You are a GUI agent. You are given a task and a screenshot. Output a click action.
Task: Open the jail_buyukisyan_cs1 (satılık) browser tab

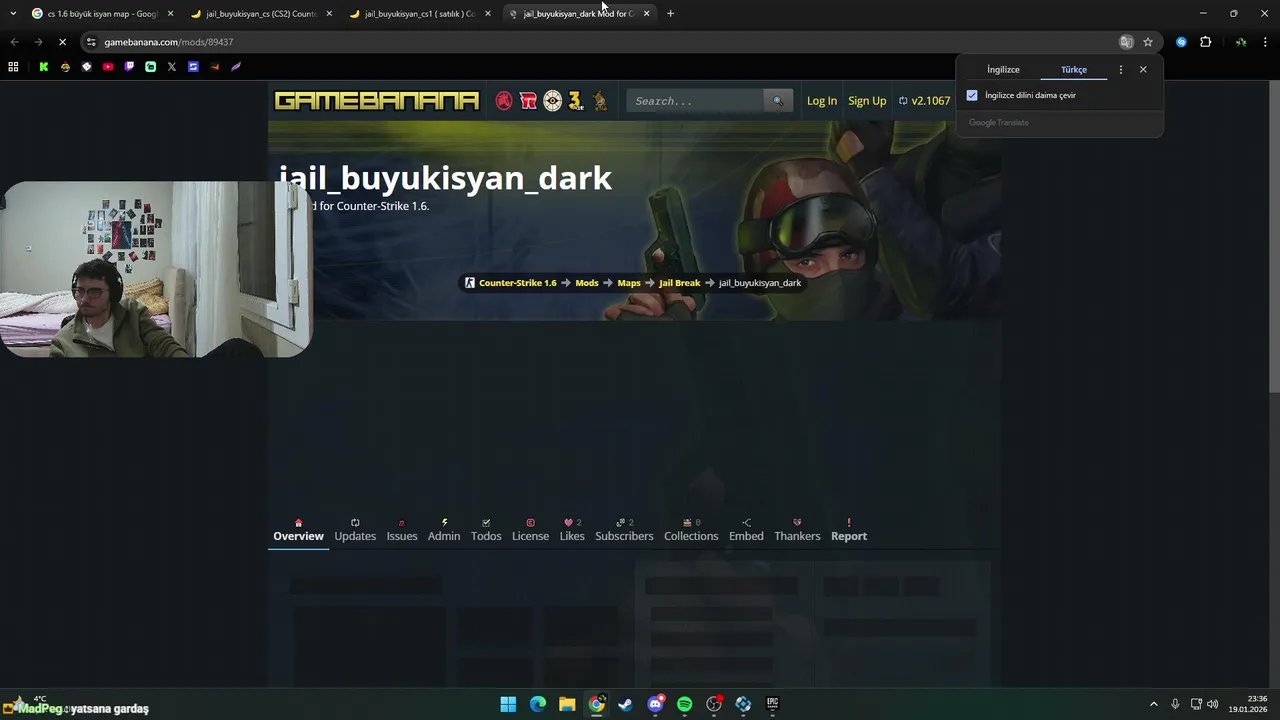tap(420, 14)
